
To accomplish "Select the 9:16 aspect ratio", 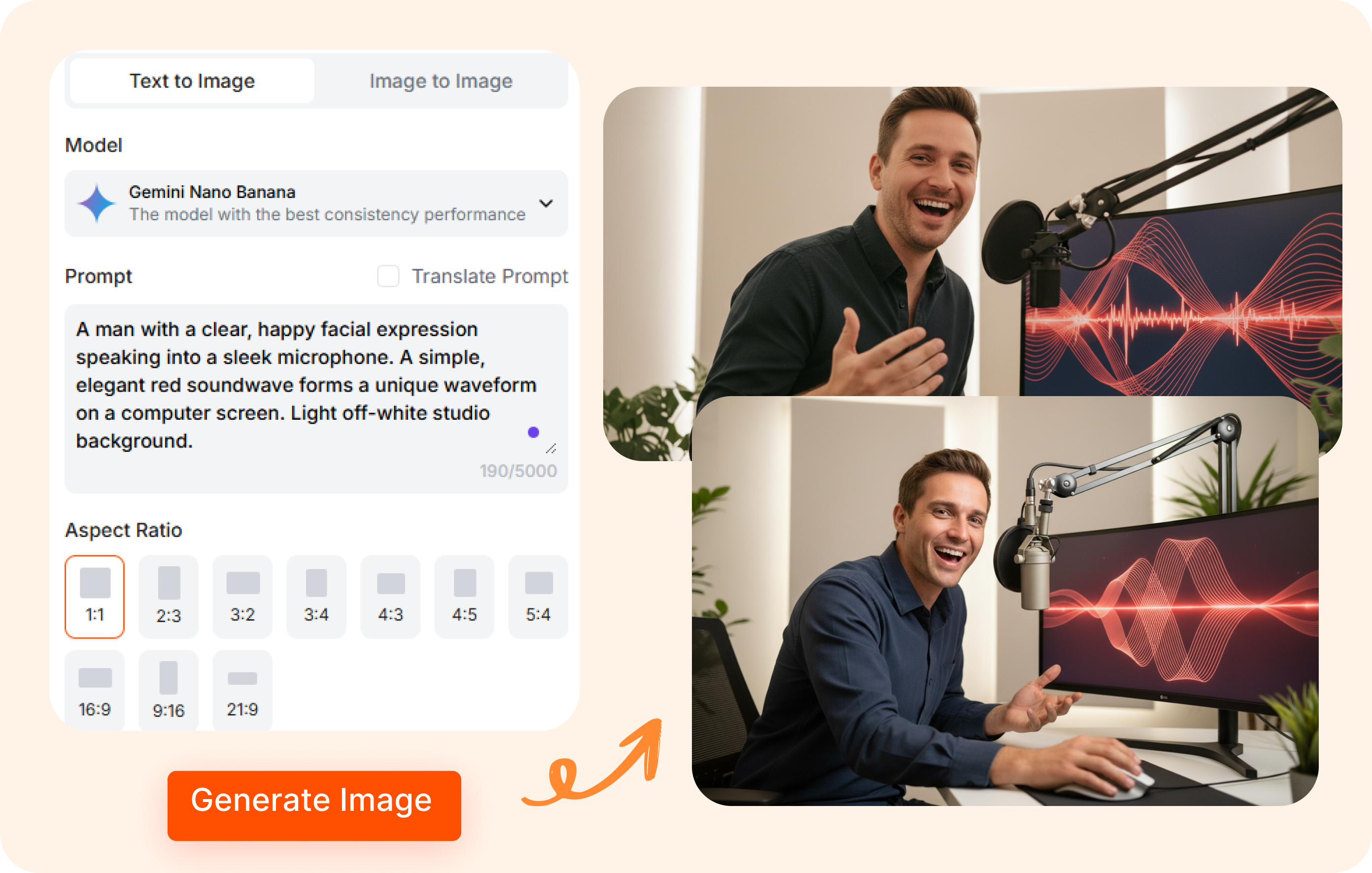I will (x=168, y=689).
